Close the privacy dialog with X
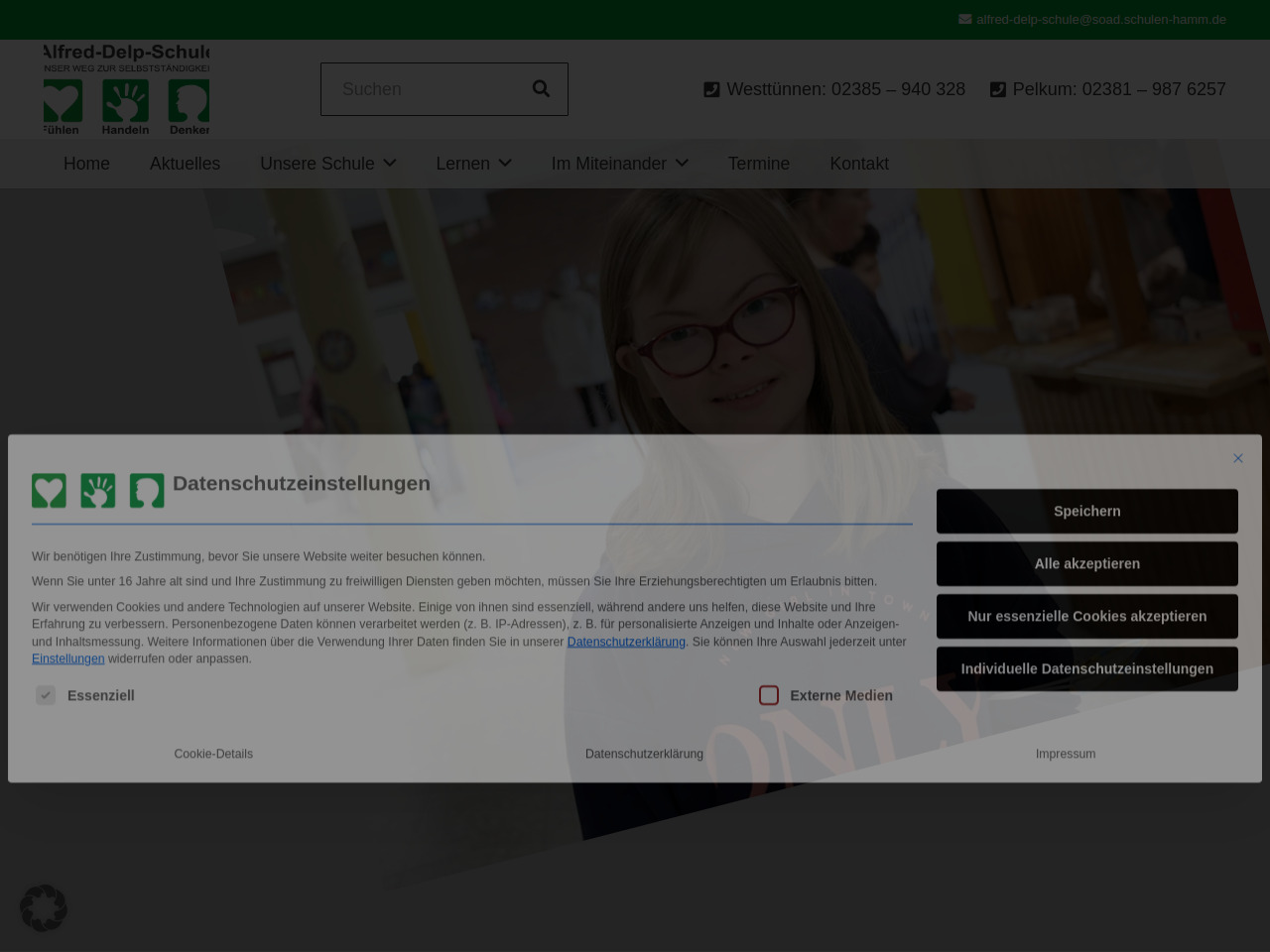Image resolution: width=1270 pixels, height=952 pixels. [1237, 458]
